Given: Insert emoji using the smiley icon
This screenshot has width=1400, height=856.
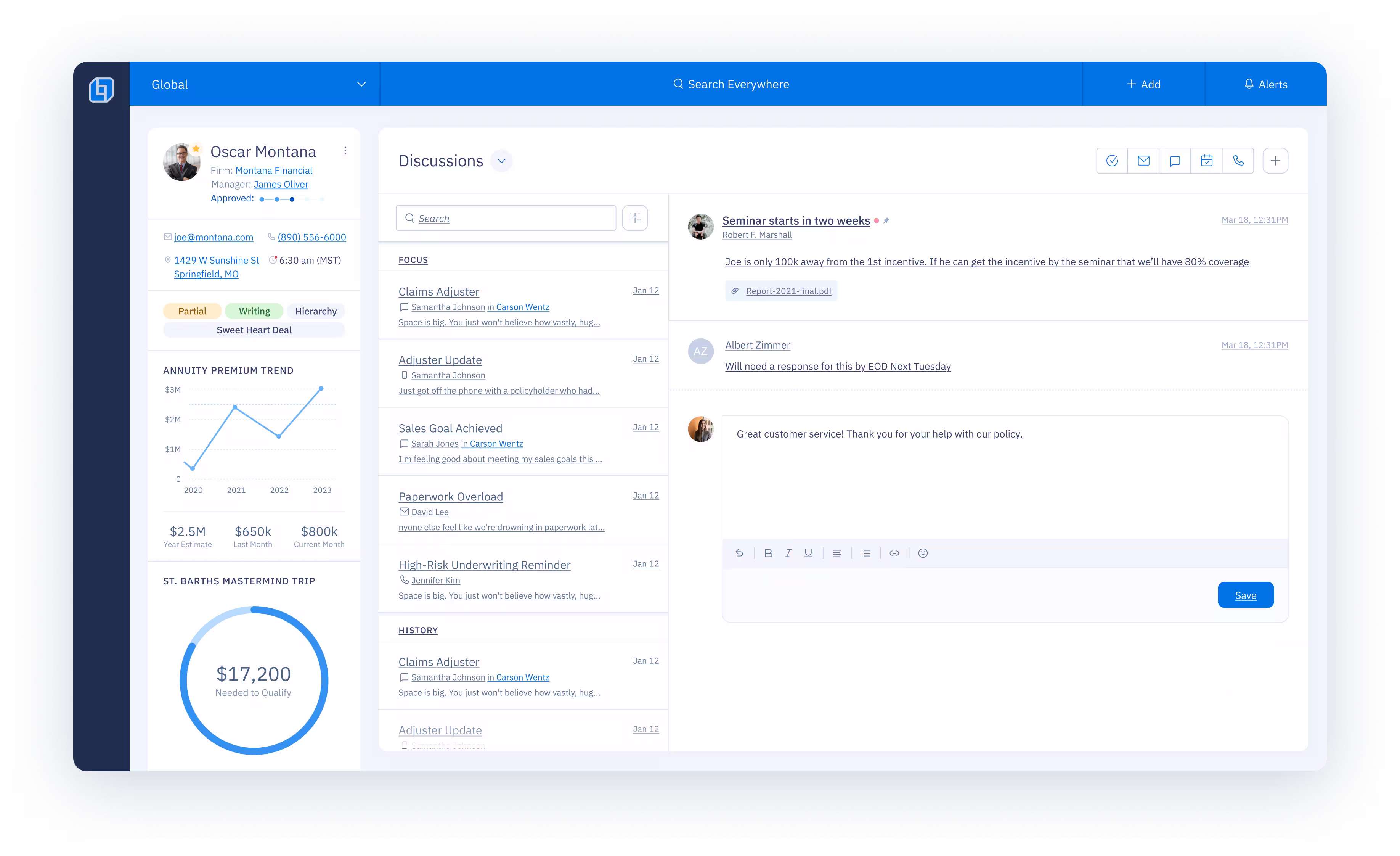Looking at the screenshot, I should [x=923, y=553].
